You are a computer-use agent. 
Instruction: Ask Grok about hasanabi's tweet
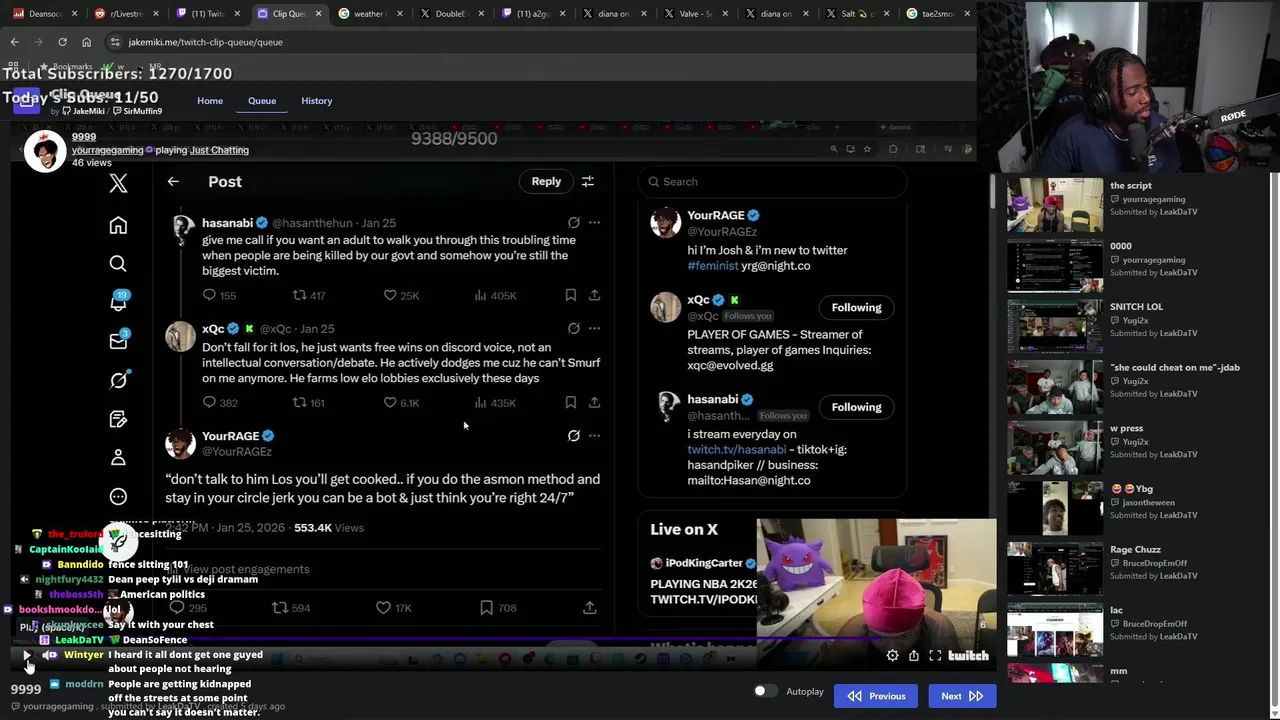click(573, 223)
